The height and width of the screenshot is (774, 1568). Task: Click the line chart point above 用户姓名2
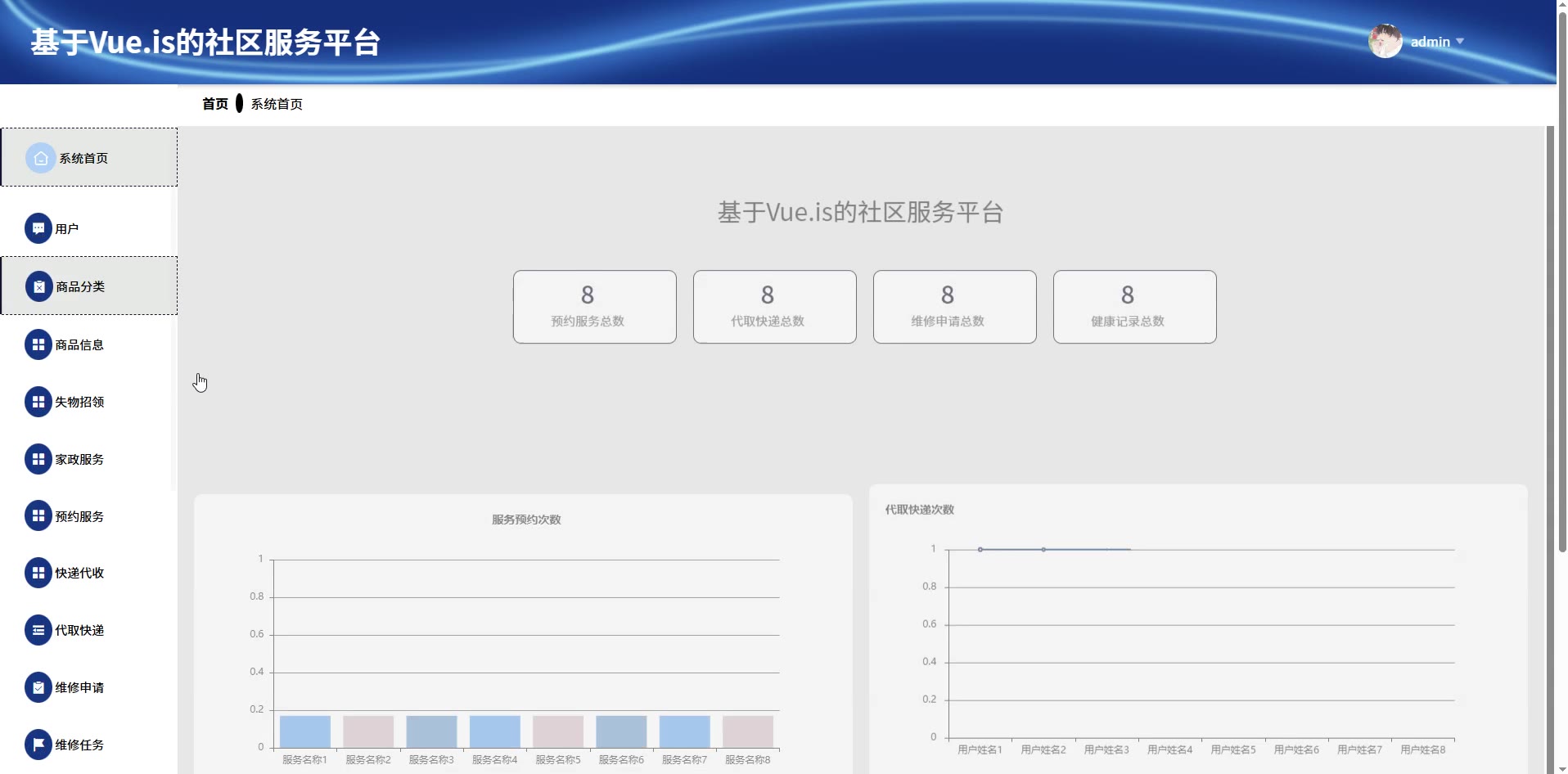(1043, 549)
